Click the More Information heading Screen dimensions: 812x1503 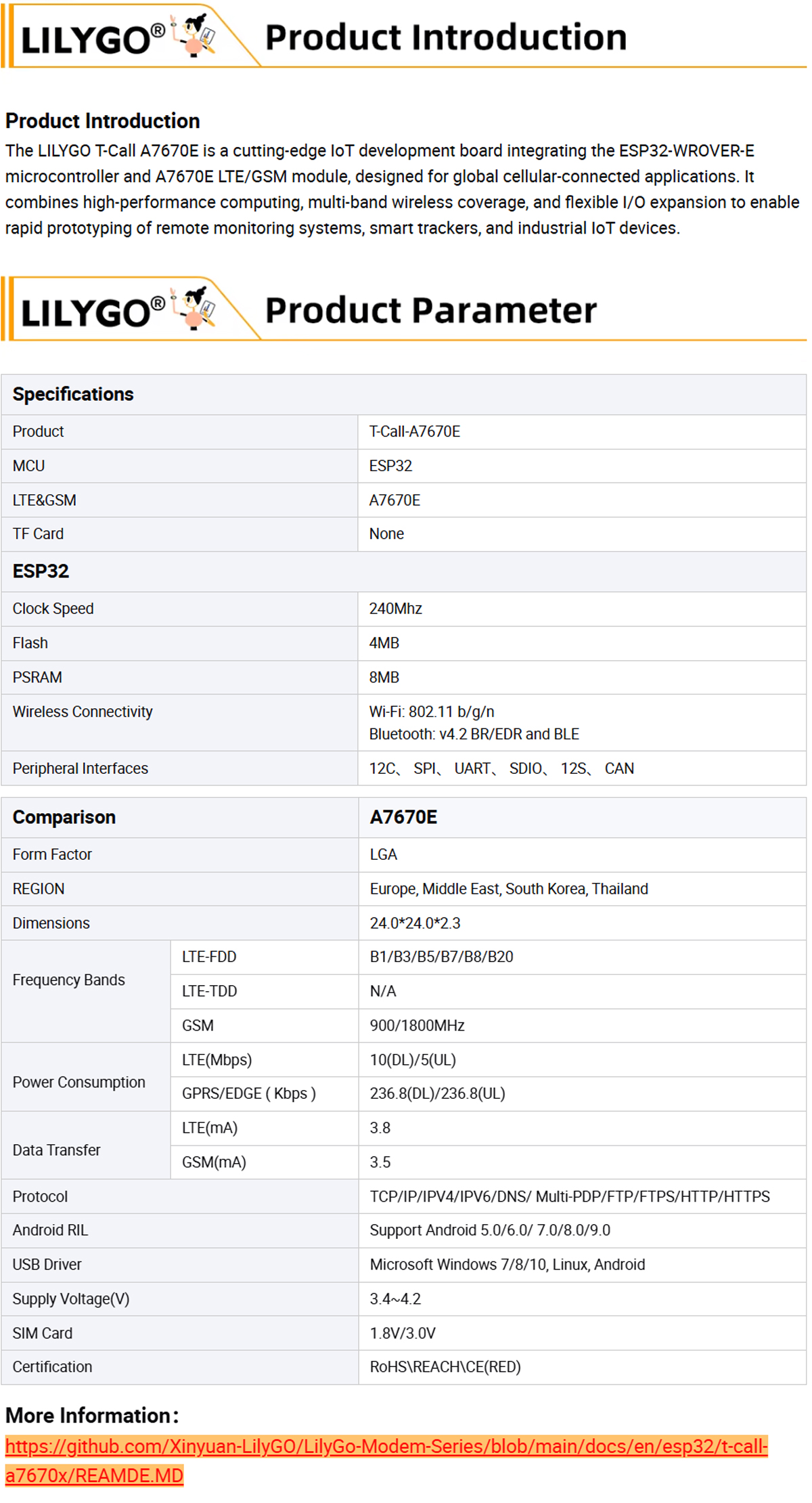[91, 1415]
